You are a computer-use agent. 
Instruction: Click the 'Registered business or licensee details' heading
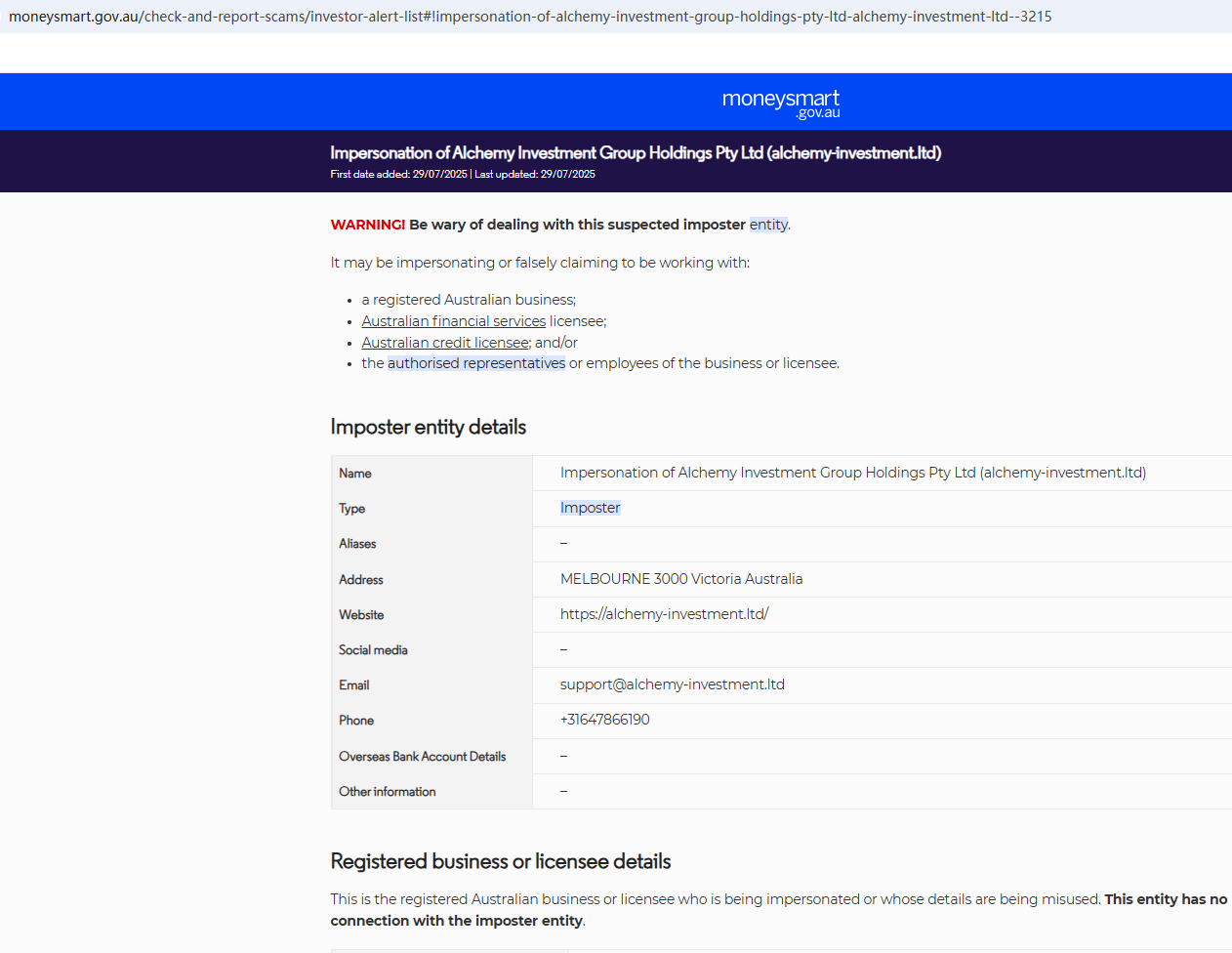coord(500,861)
